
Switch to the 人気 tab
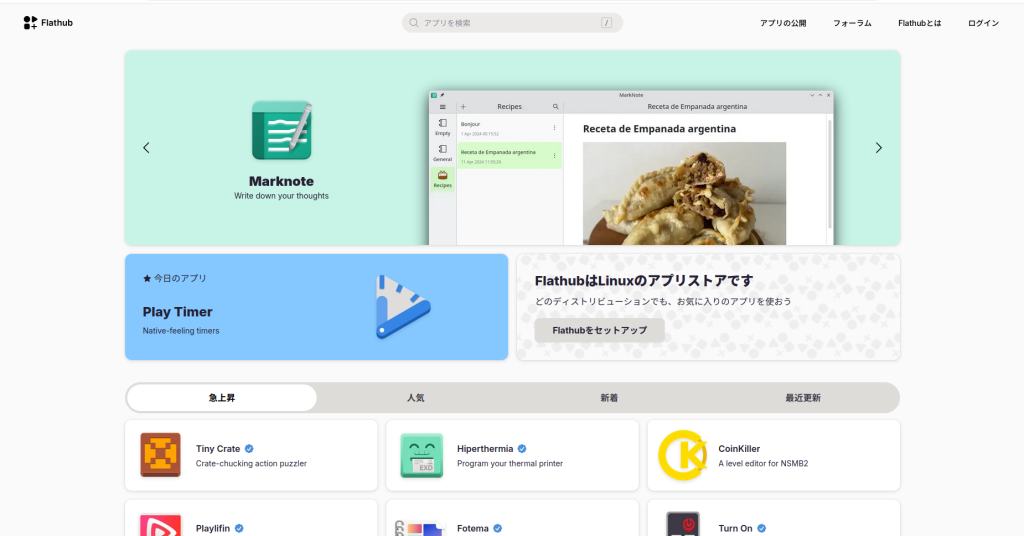(415, 398)
